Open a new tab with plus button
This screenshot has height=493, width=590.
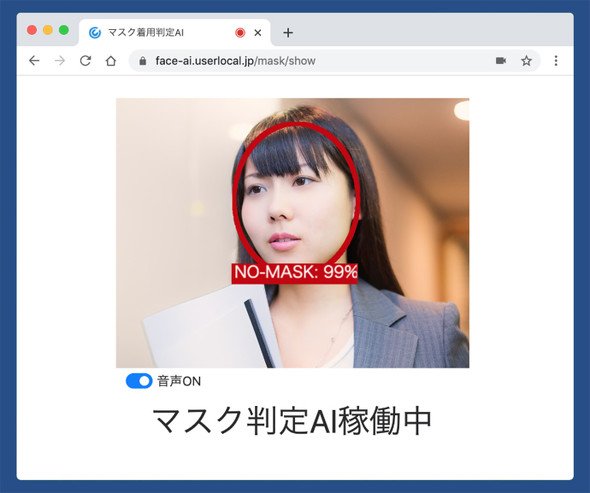288,33
